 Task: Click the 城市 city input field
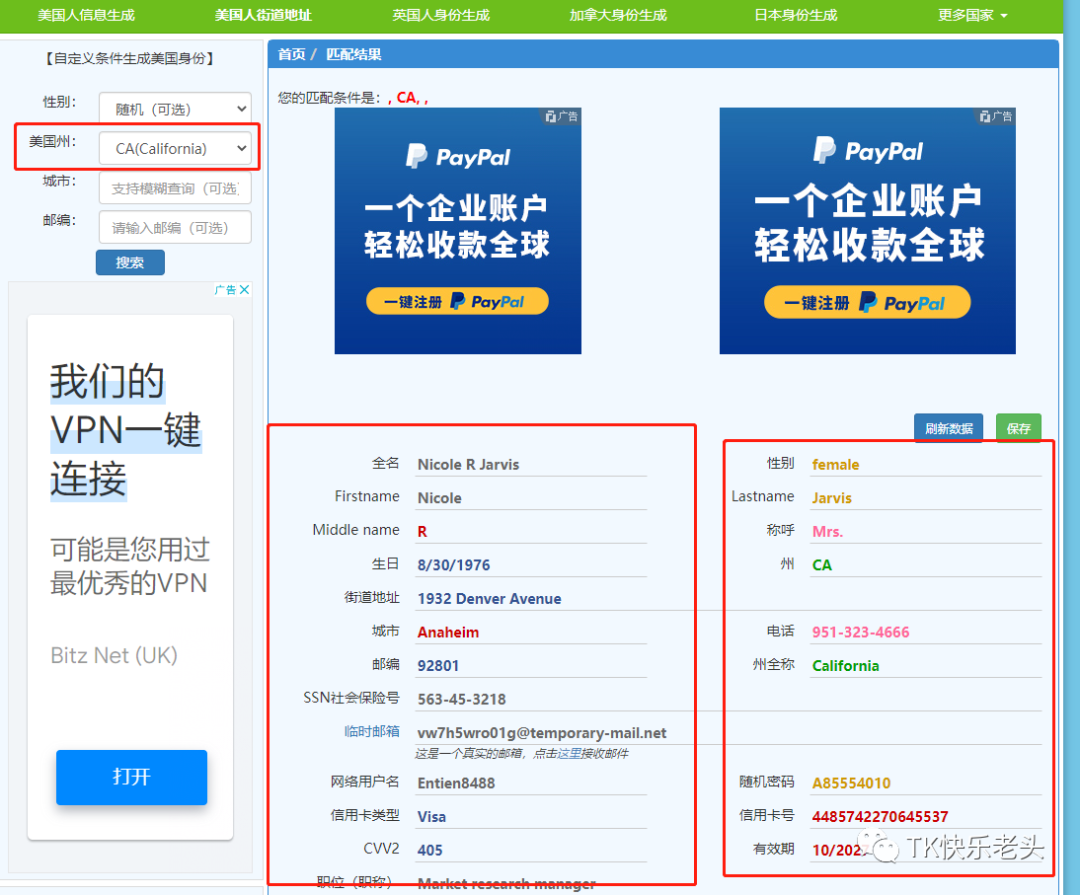[x=175, y=188]
